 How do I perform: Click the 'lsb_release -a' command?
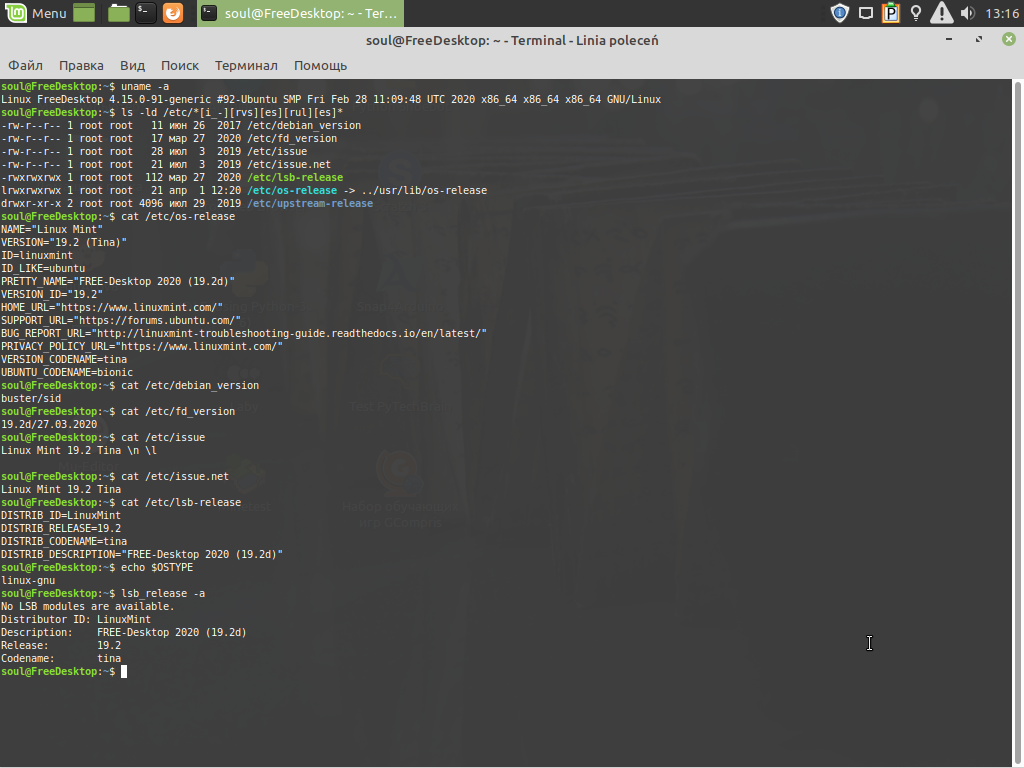coord(163,594)
